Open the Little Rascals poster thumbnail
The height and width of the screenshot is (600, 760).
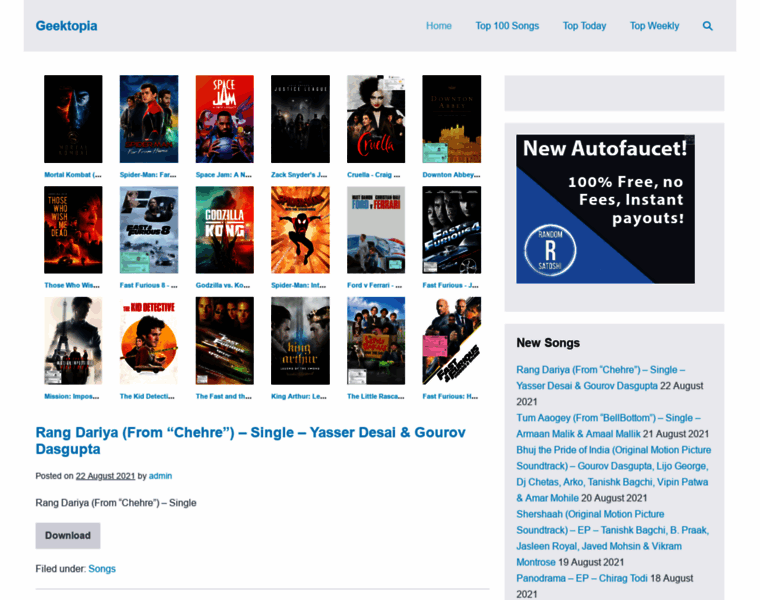click(x=376, y=341)
